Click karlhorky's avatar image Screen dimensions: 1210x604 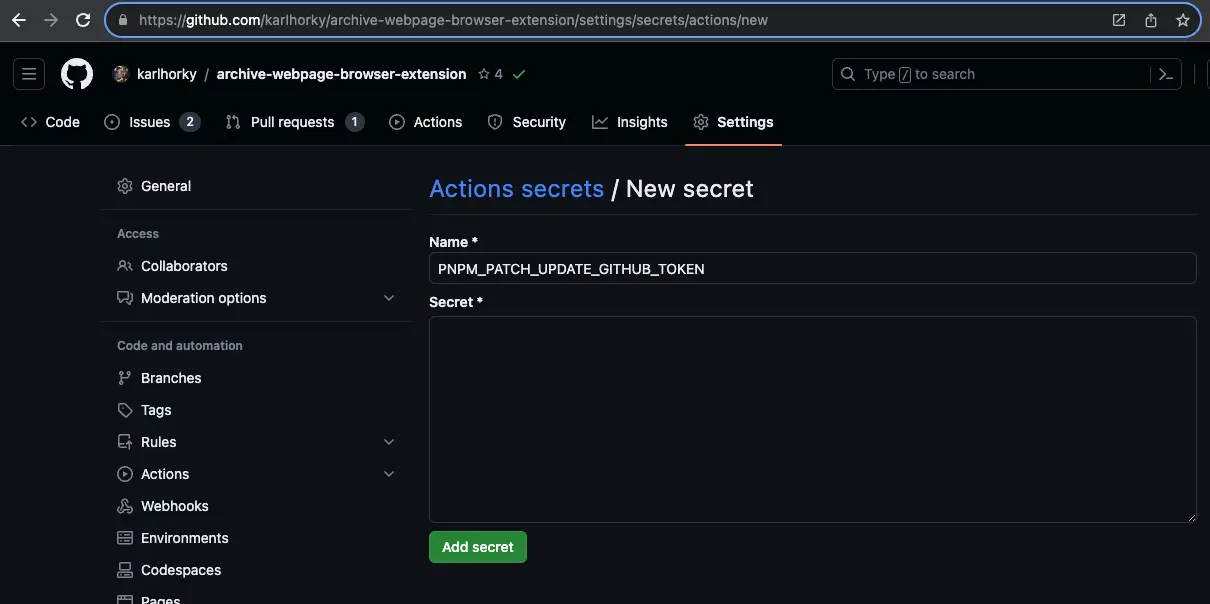(x=120, y=74)
